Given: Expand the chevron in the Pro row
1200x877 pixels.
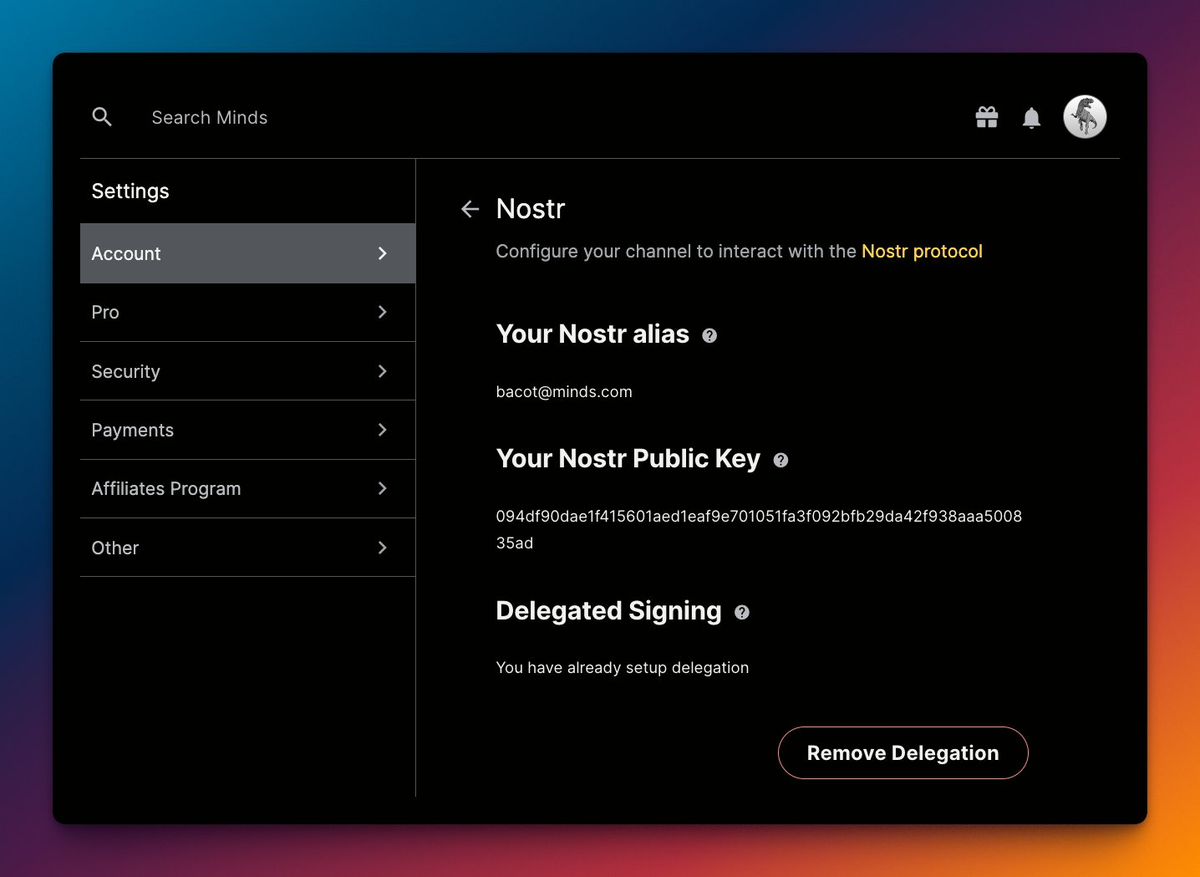Looking at the screenshot, I should (x=382, y=312).
